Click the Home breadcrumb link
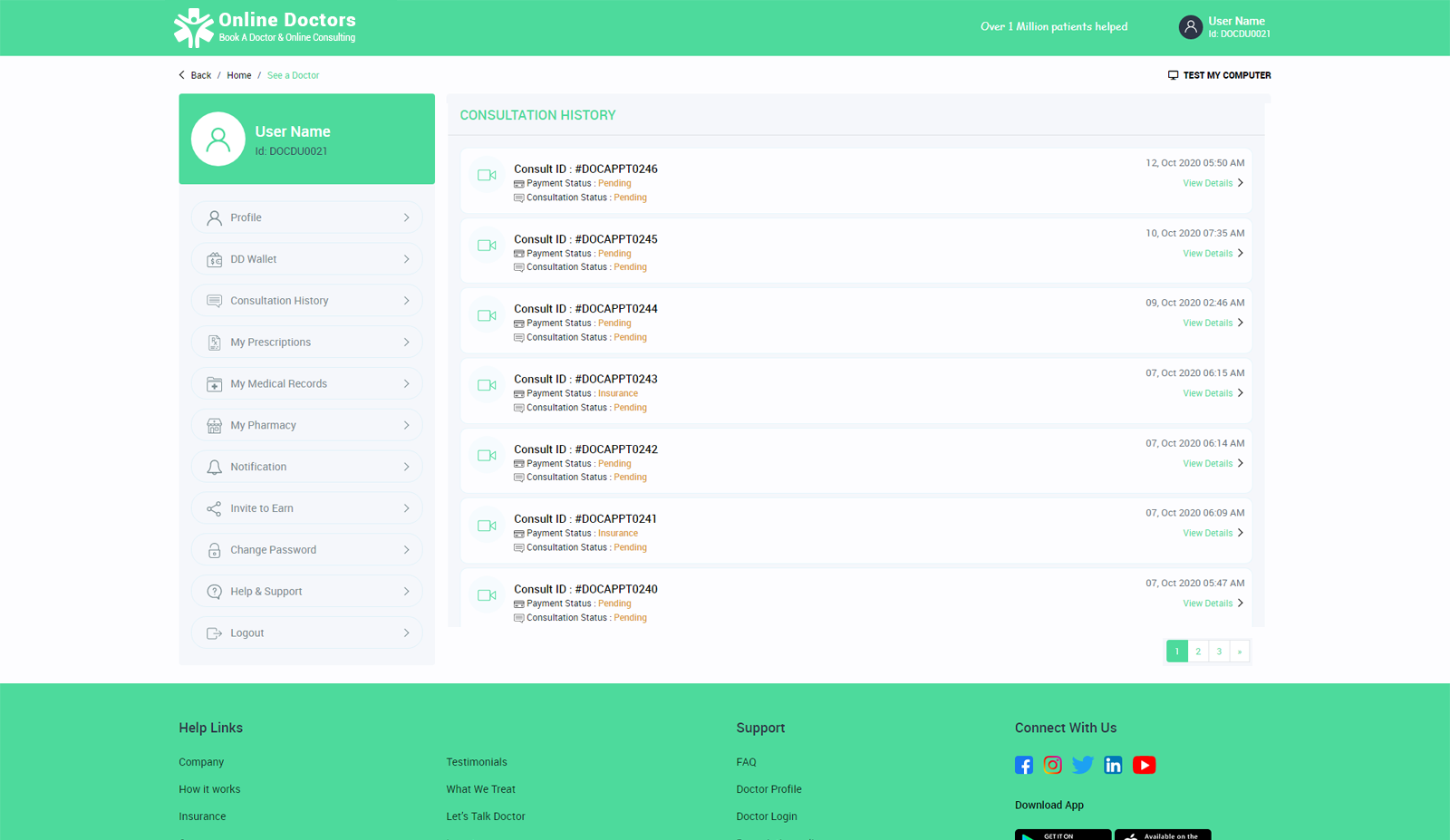The height and width of the screenshot is (840, 1450). 239,75
